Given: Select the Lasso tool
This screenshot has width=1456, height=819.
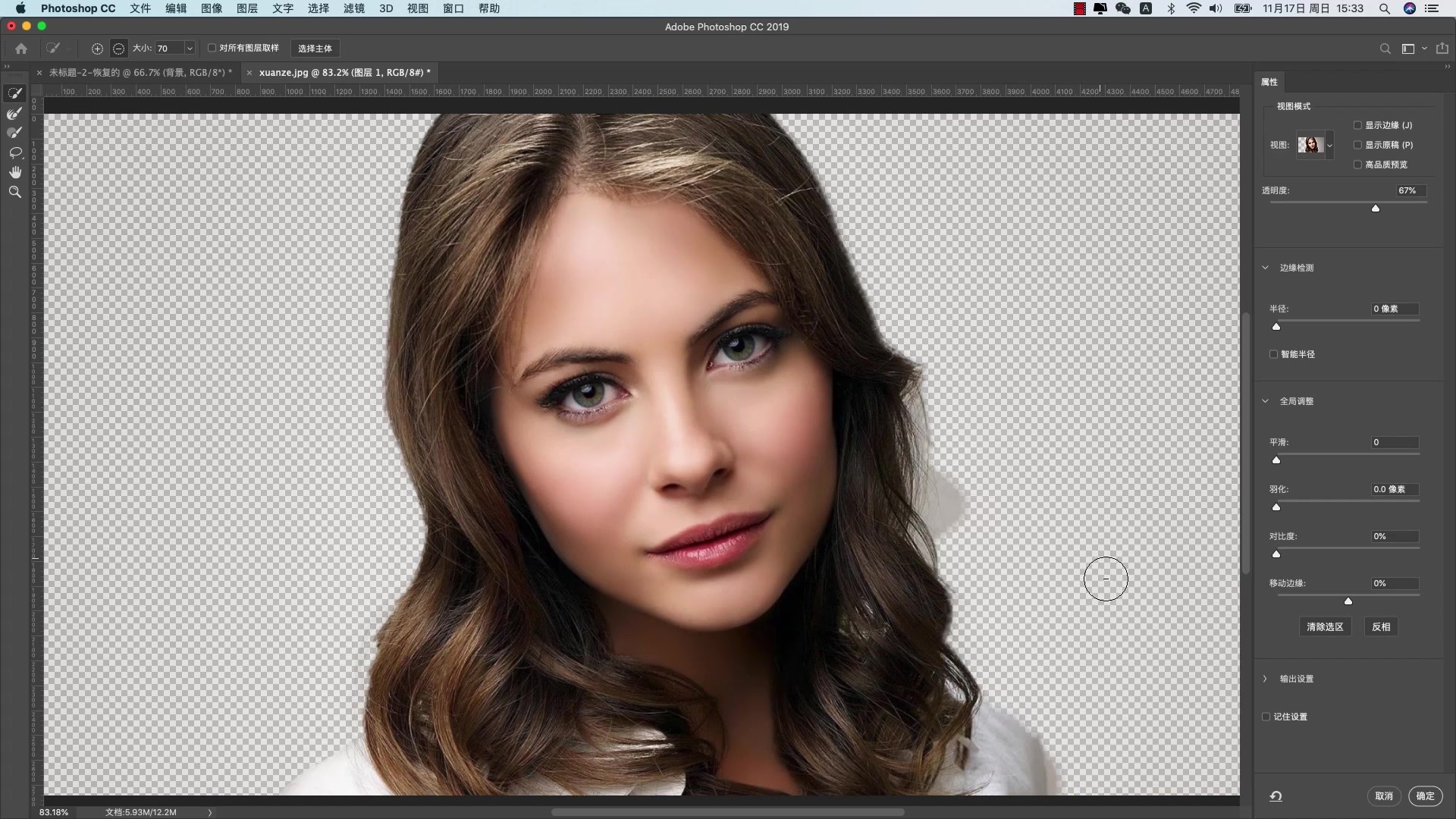Looking at the screenshot, I should [x=14, y=152].
